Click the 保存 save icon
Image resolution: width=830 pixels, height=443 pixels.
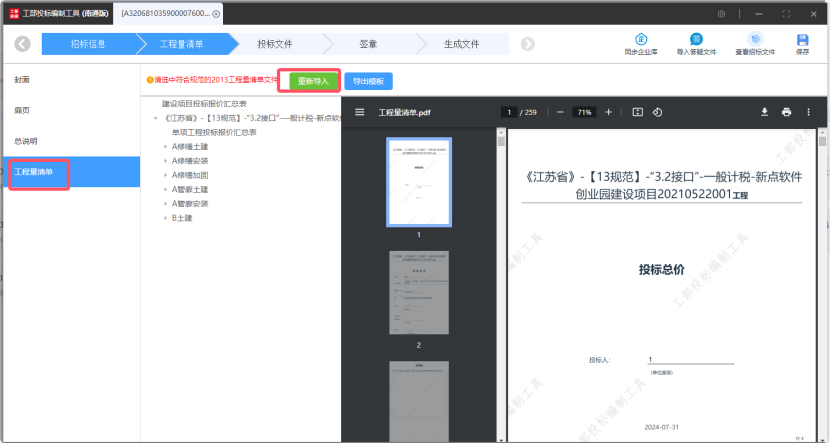[802, 40]
